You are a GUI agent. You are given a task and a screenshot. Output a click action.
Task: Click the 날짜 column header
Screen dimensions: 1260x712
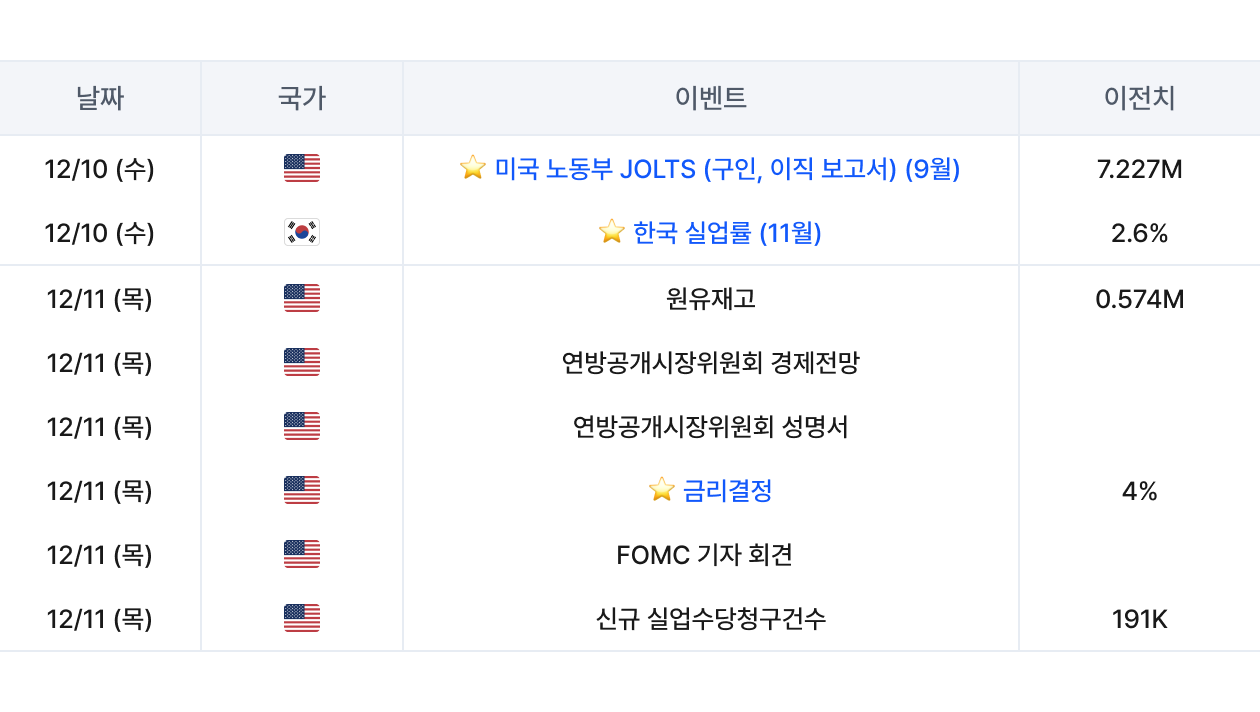(x=100, y=98)
